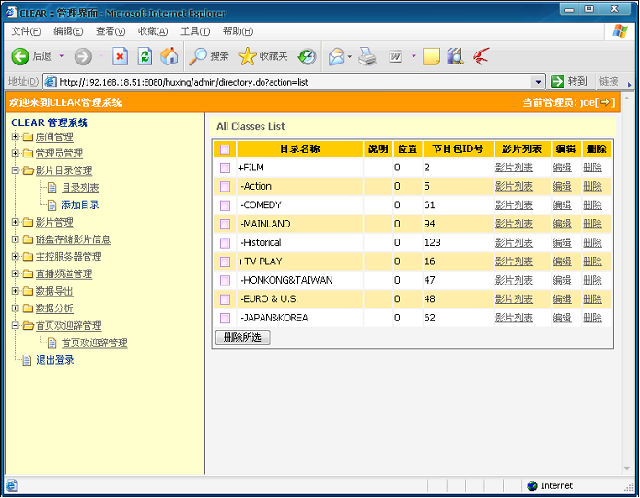The image size is (640, 498).
Task: Click the folder icon of 房间管理
Action: coord(27,137)
